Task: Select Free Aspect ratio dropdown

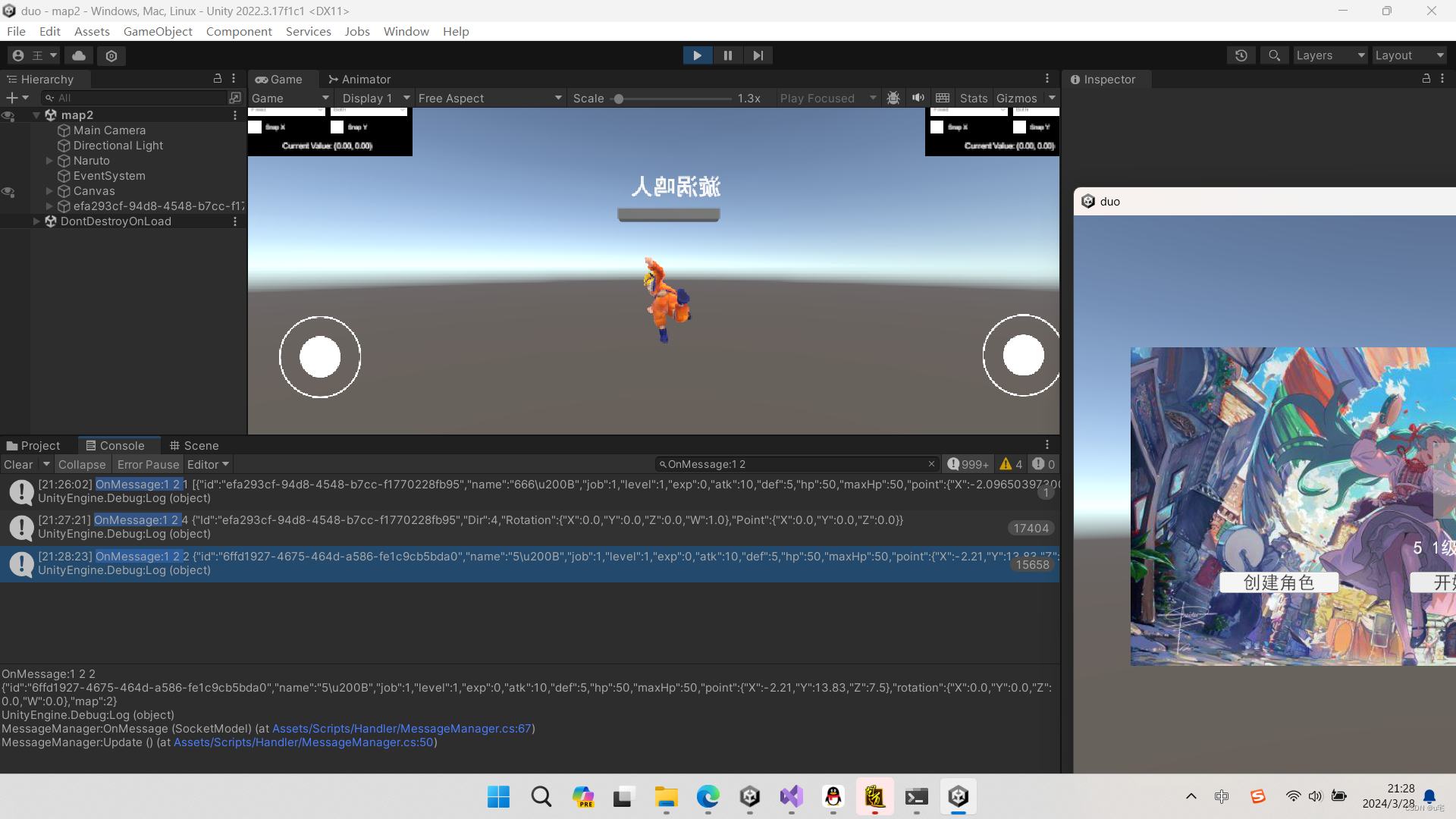Action: [489, 97]
